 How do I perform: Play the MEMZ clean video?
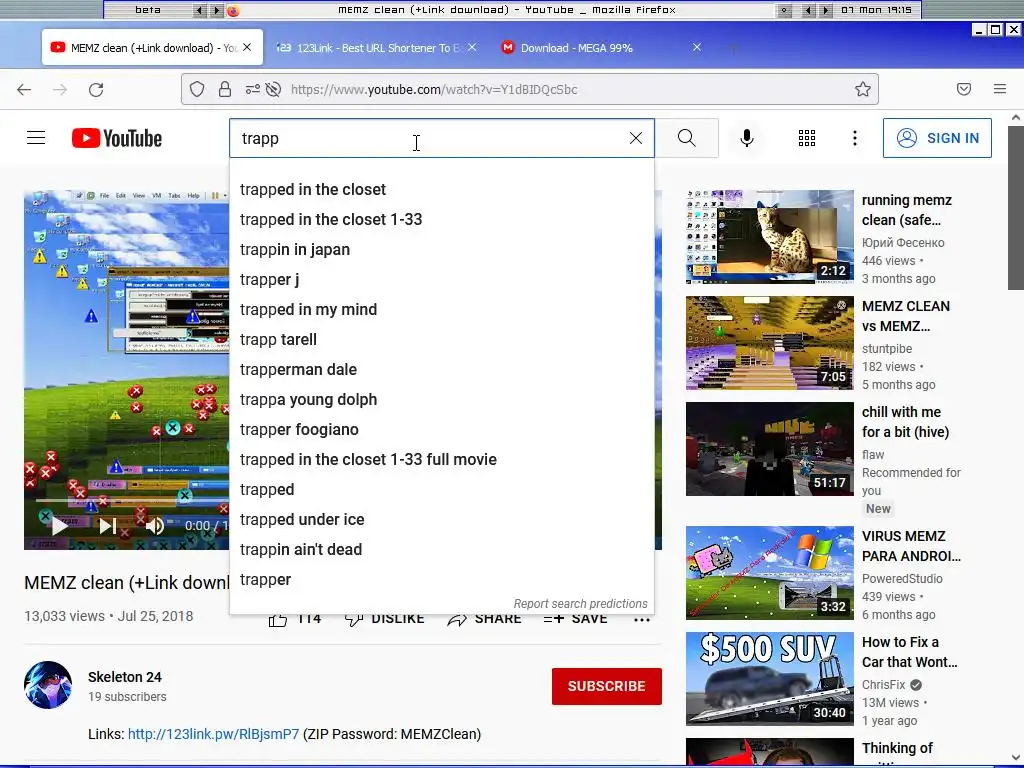[59, 526]
